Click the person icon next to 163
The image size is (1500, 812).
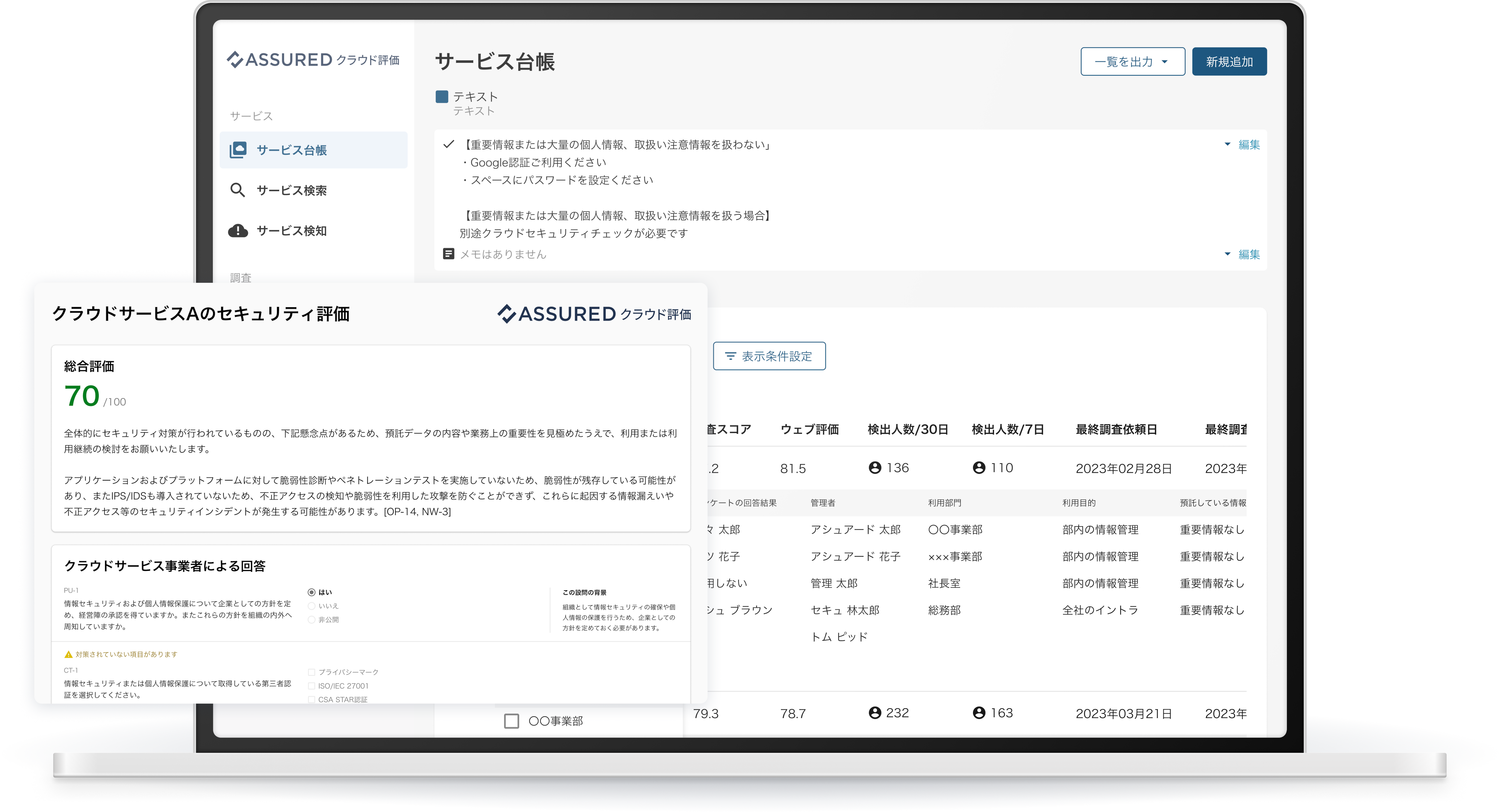coord(979,713)
